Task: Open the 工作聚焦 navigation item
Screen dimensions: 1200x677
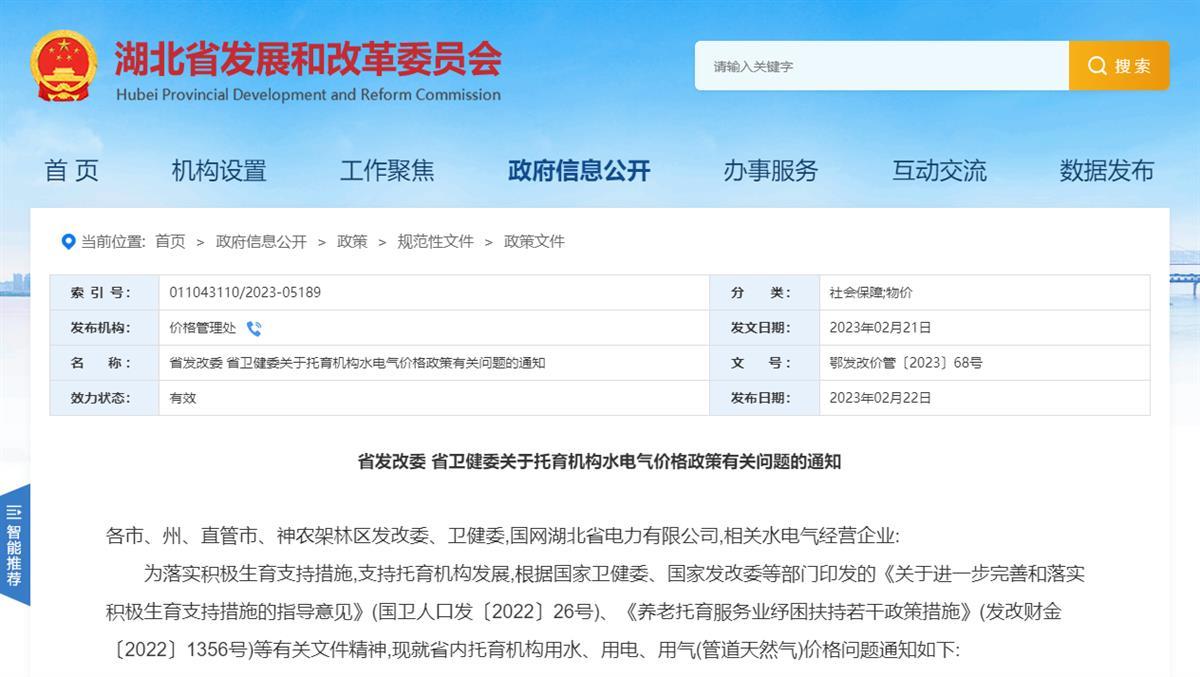Action: (387, 171)
